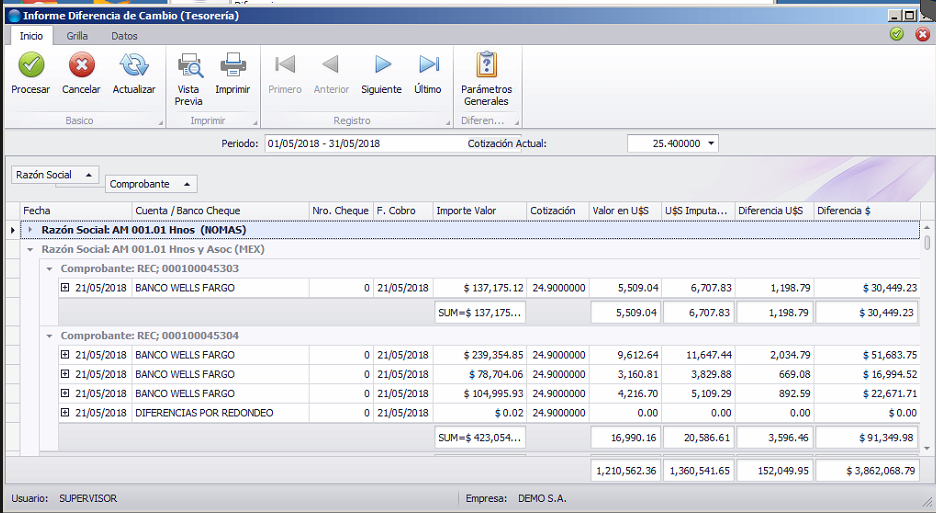The height and width of the screenshot is (513, 936).
Task: Open the Cotización Actual dropdown arrow
Action: click(x=711, y=143)
